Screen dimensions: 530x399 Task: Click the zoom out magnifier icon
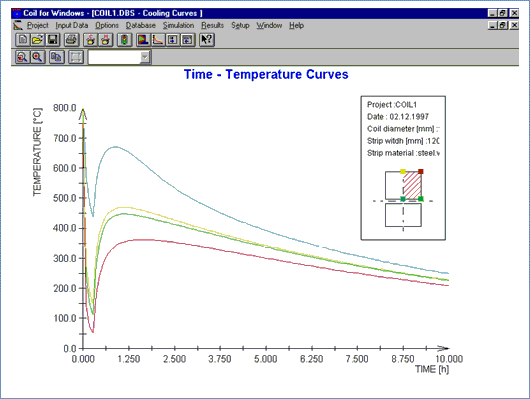click(x=23, y=57)
